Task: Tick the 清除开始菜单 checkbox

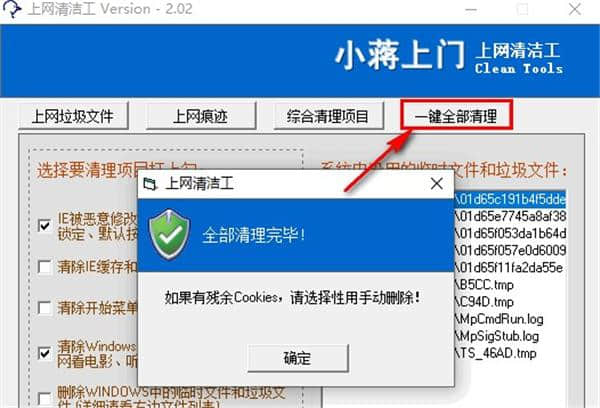Action: (x=45, y=308)
